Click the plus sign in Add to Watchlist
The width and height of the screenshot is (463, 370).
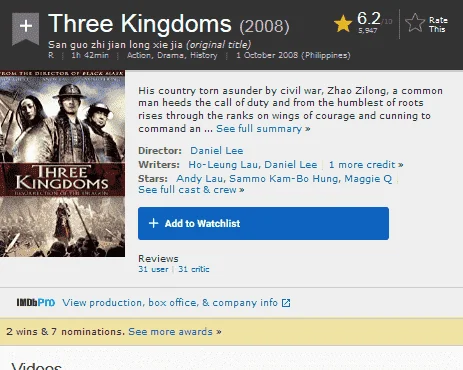point(153,223)
